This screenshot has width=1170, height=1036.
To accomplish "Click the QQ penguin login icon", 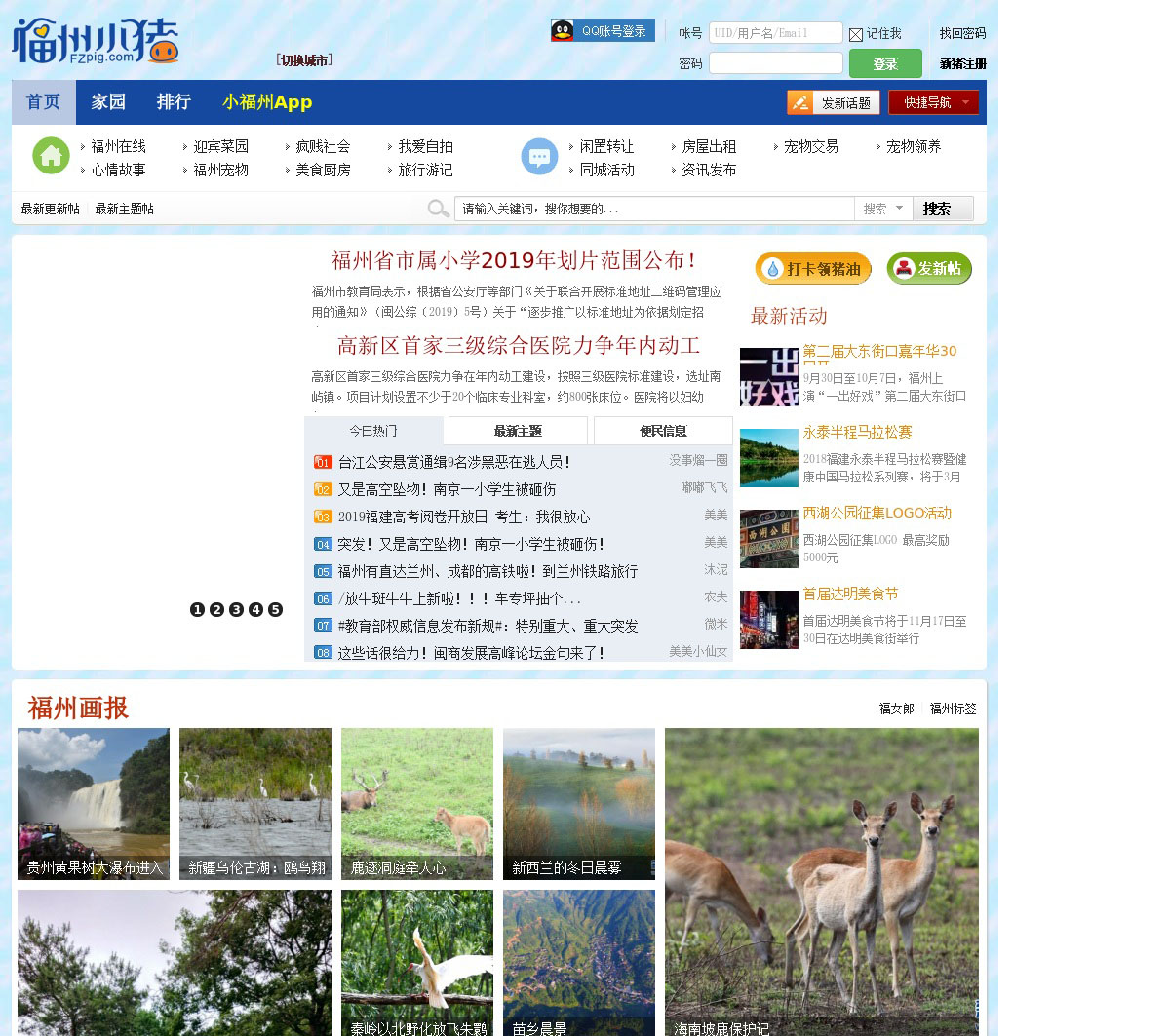I will [563, 31].
